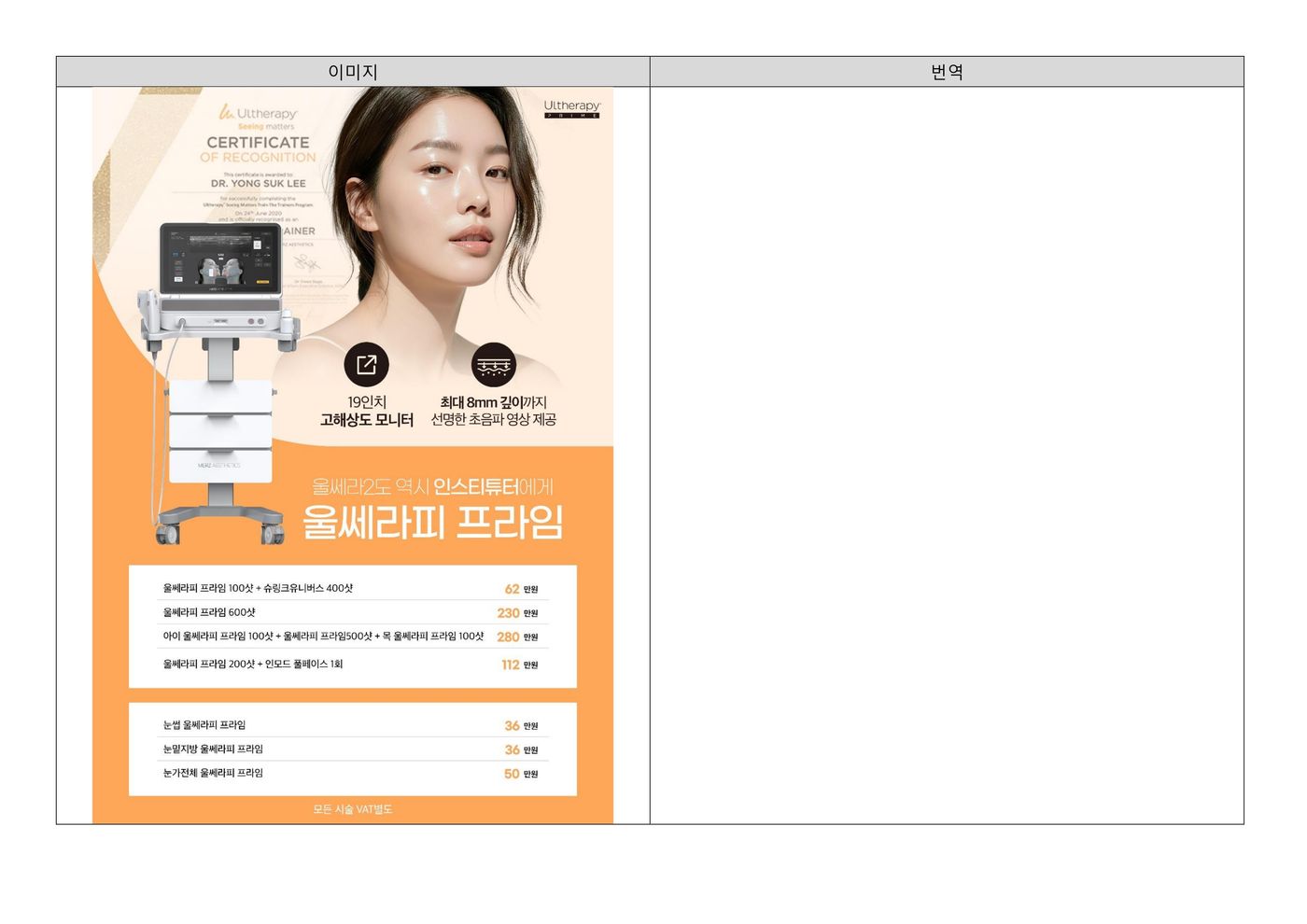1307x924 pixels.
Task: Click the Ultherapy logo on the certificate
Action: [258, 114]
